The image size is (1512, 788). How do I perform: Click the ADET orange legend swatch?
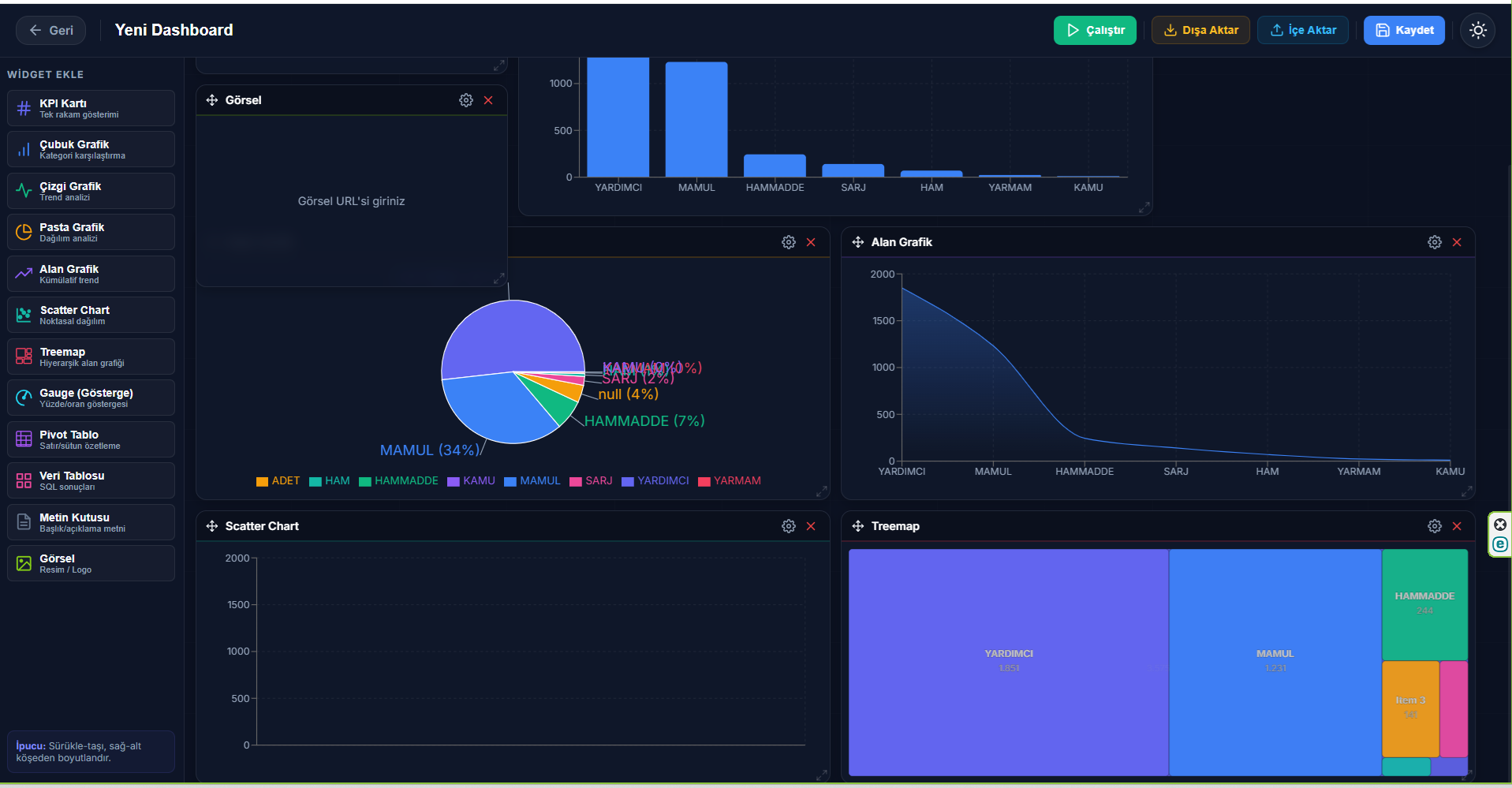pyautogui.click(x=262, y=481)
